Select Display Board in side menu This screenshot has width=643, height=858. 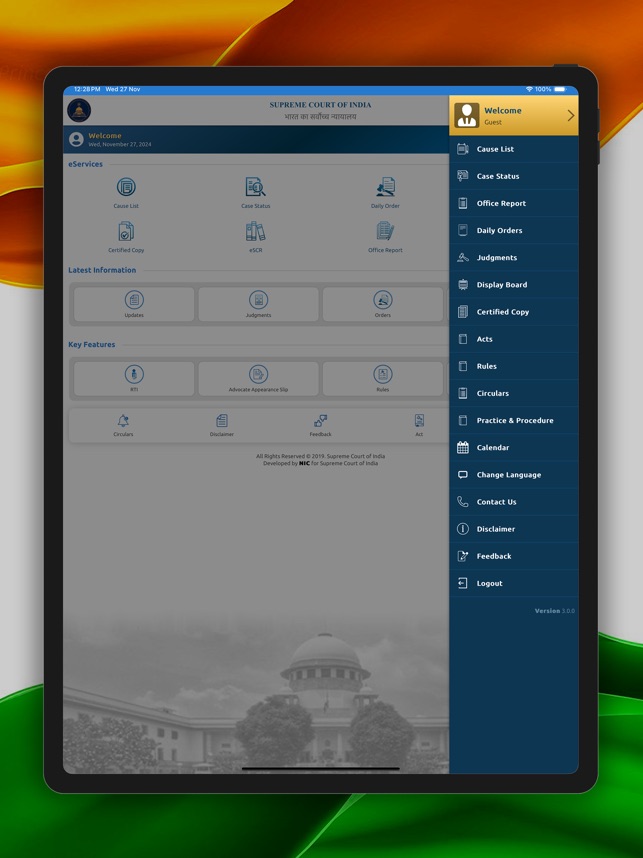513,285
